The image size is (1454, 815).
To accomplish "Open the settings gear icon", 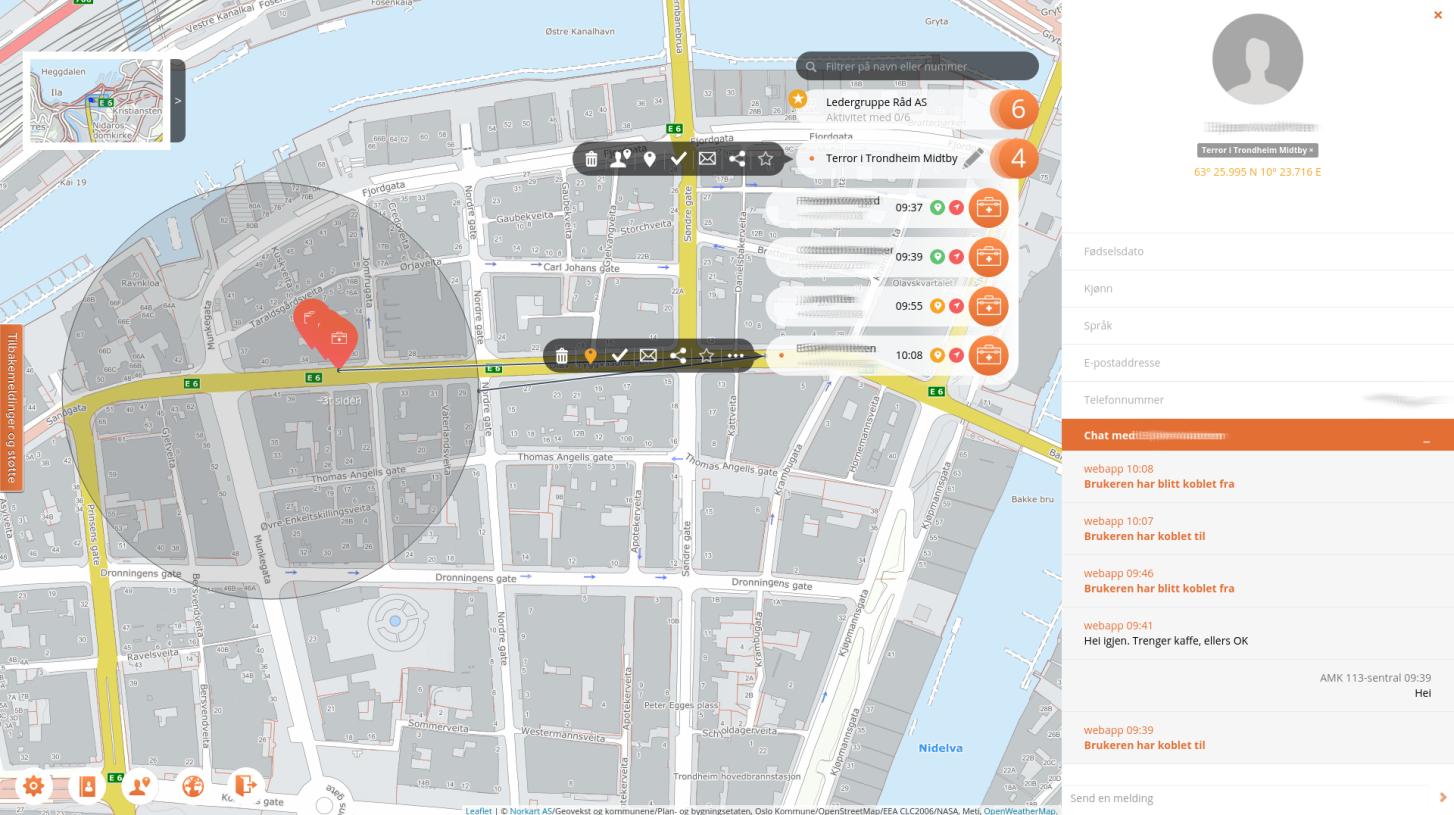I will [33, 786].
